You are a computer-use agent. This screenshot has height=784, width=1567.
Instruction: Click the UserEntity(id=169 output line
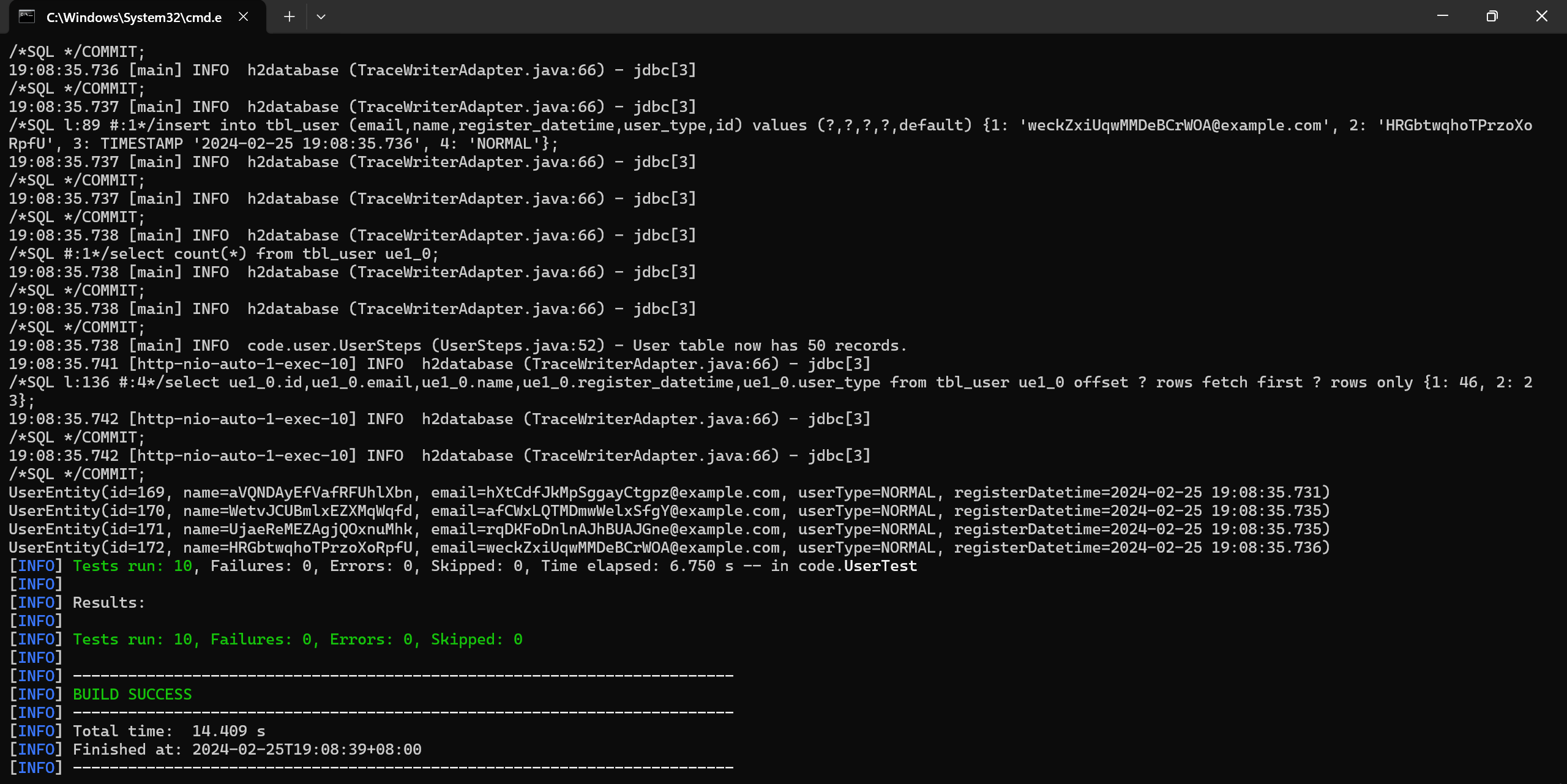pos(670,492)
